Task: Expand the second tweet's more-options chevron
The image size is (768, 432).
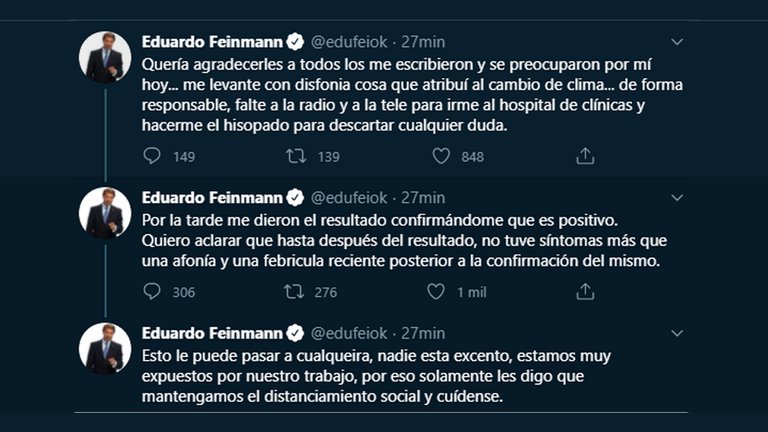Action: [x=677, y=197]
